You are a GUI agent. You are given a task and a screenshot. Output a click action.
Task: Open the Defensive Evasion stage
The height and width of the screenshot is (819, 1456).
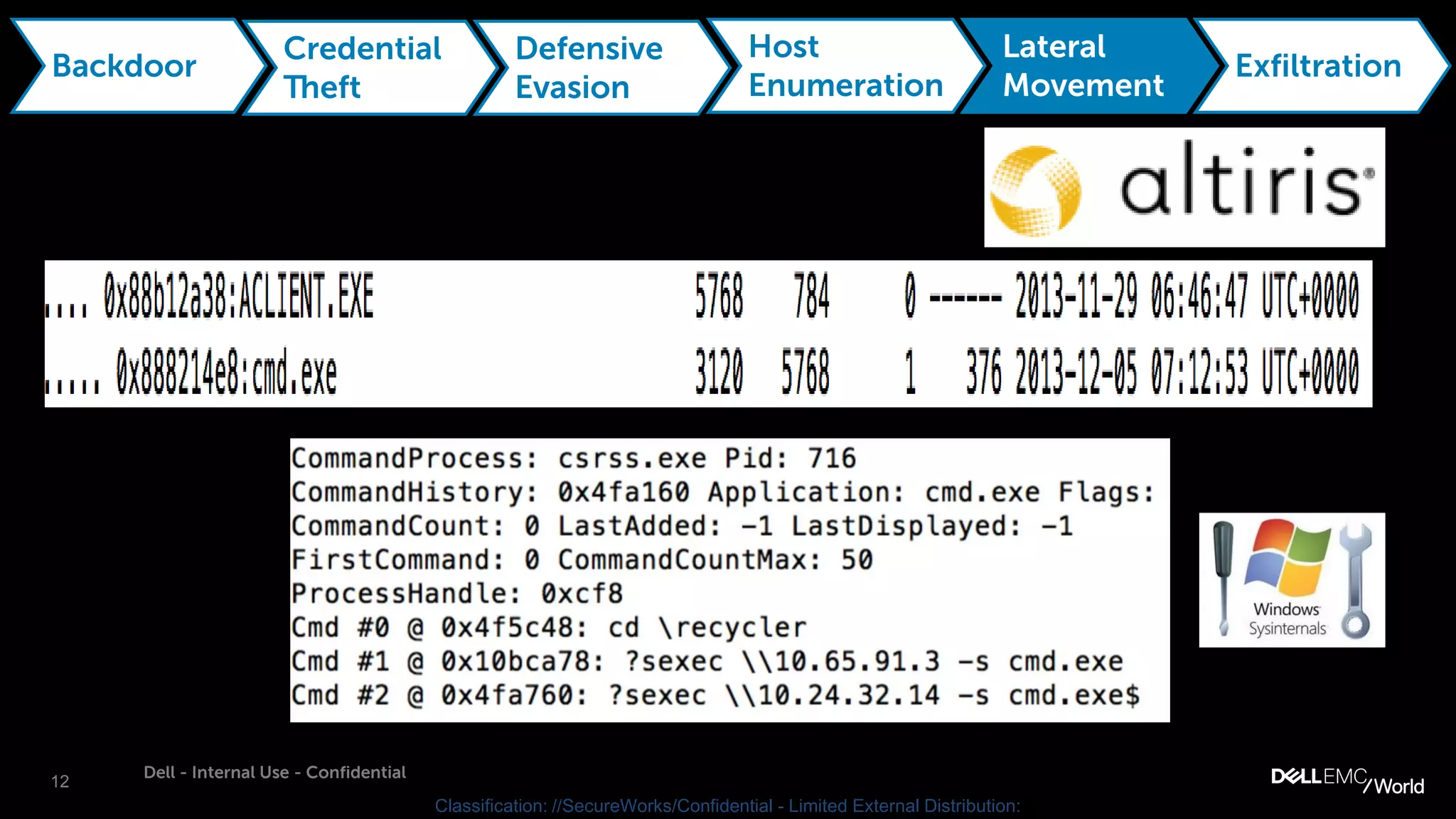(x=601, y=67)
